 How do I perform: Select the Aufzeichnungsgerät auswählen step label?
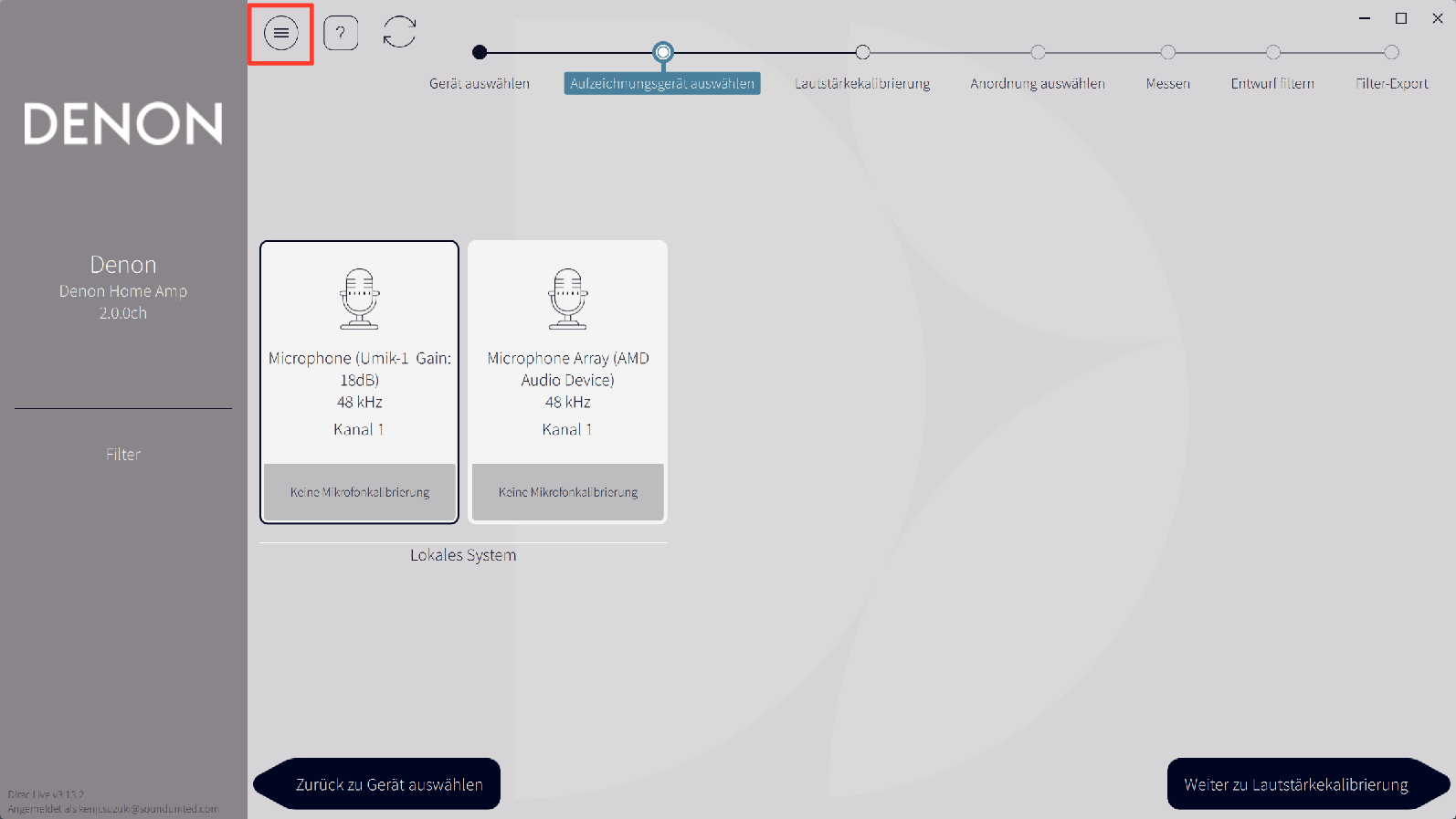click(662, 83)
